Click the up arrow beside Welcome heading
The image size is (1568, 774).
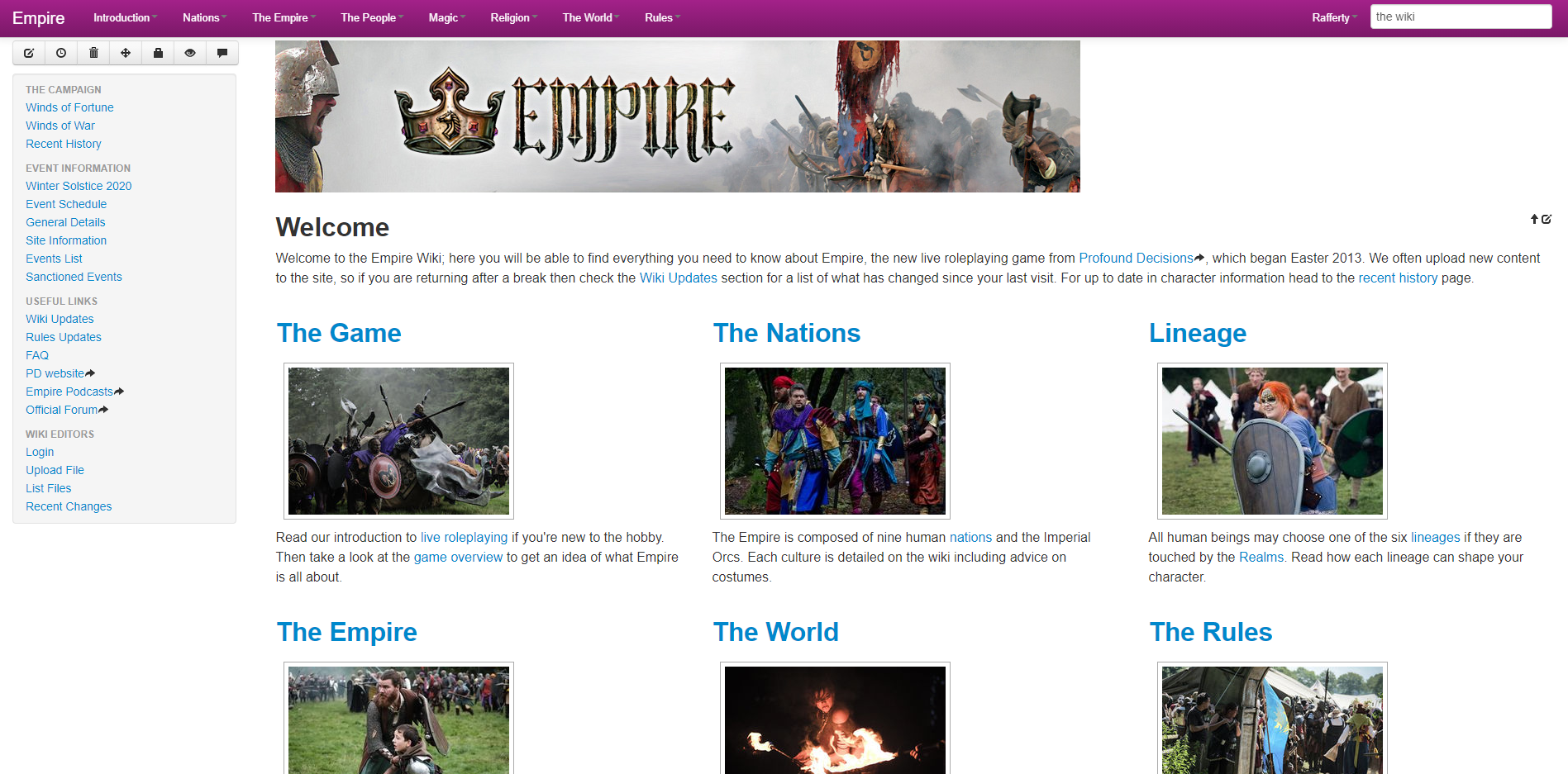pos(1534,219)
